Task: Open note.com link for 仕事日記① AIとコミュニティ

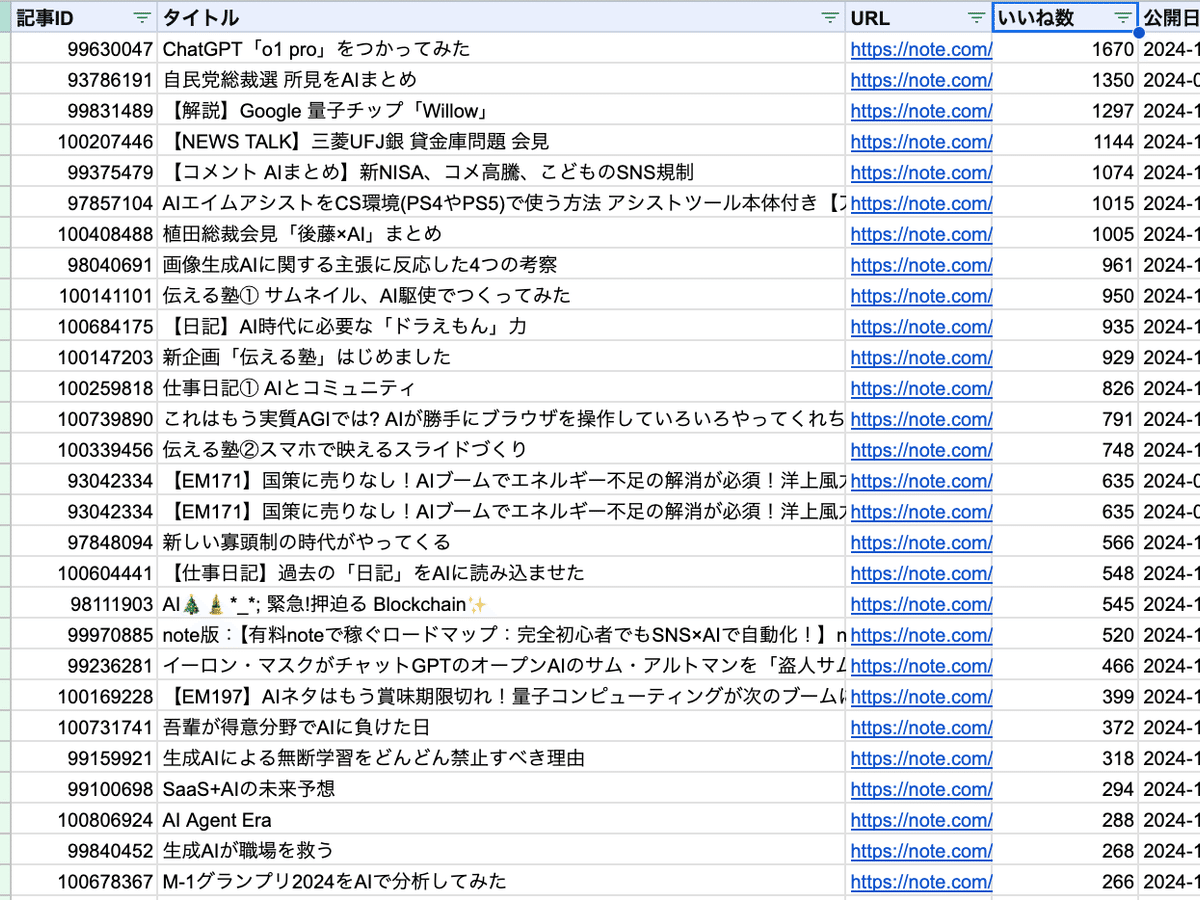Action: click(921, 389)
